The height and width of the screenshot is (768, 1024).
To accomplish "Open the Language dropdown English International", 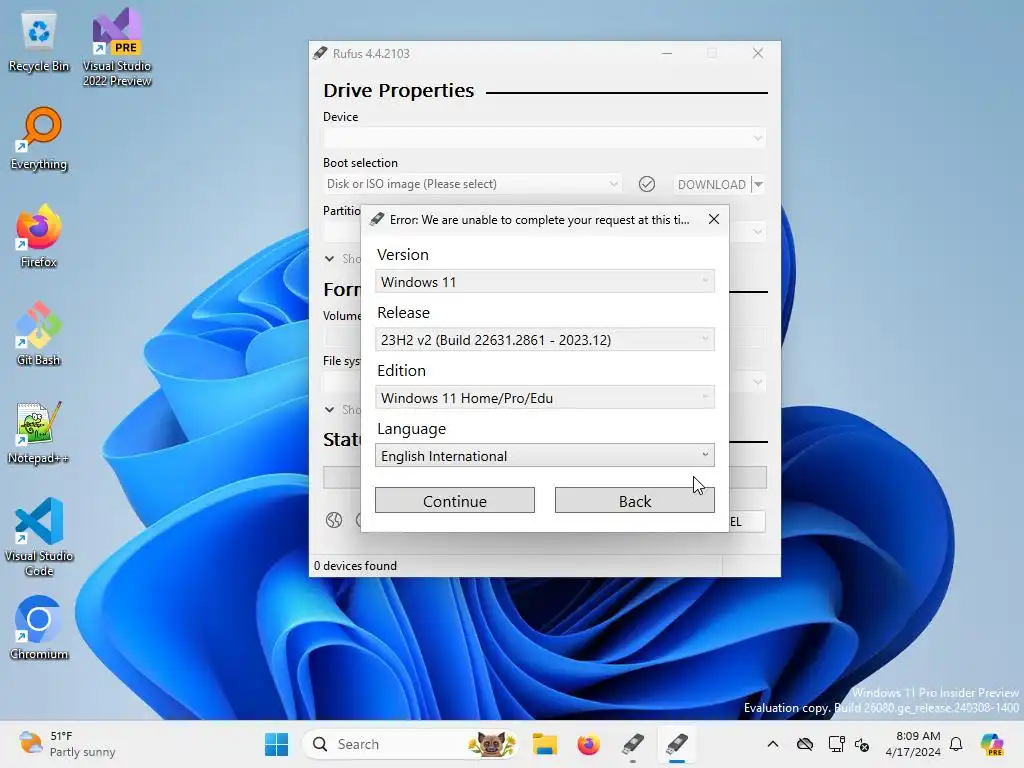I will tap(545, 456).
